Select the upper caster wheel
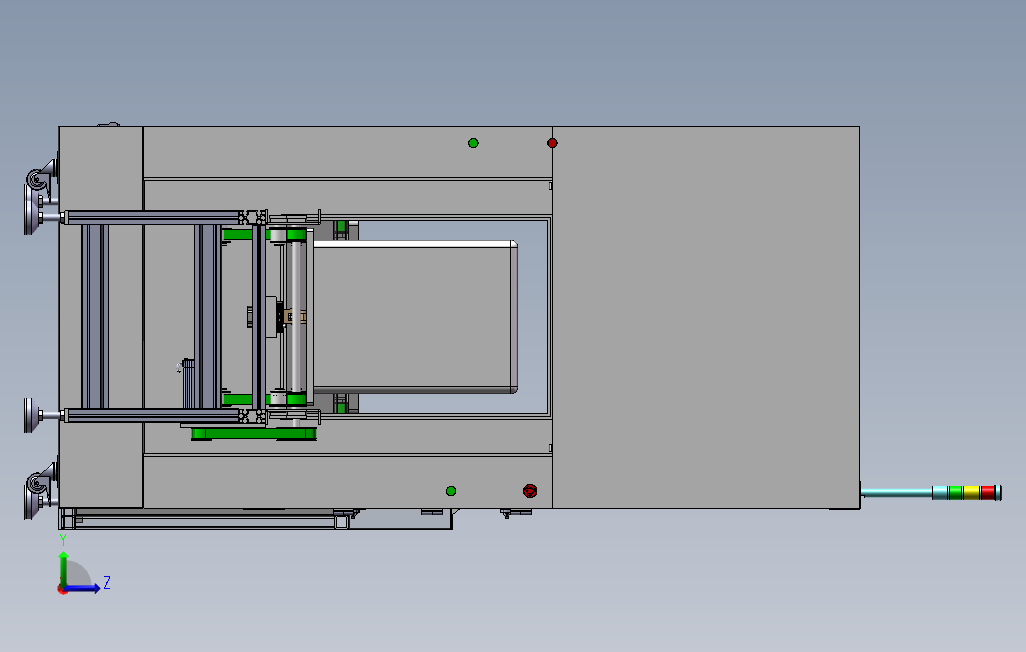This screenshot has width=1026, height=652. (39, 178)
